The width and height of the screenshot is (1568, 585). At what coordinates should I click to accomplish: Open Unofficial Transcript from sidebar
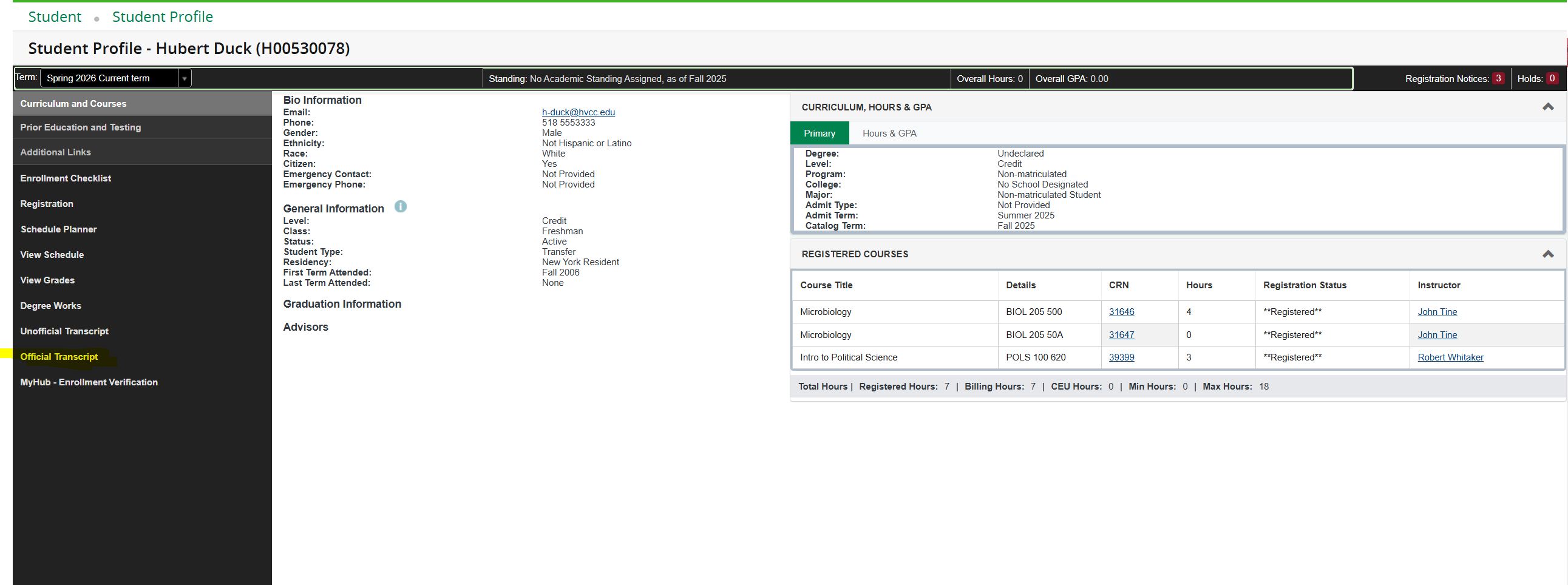(x=64, y=331)
